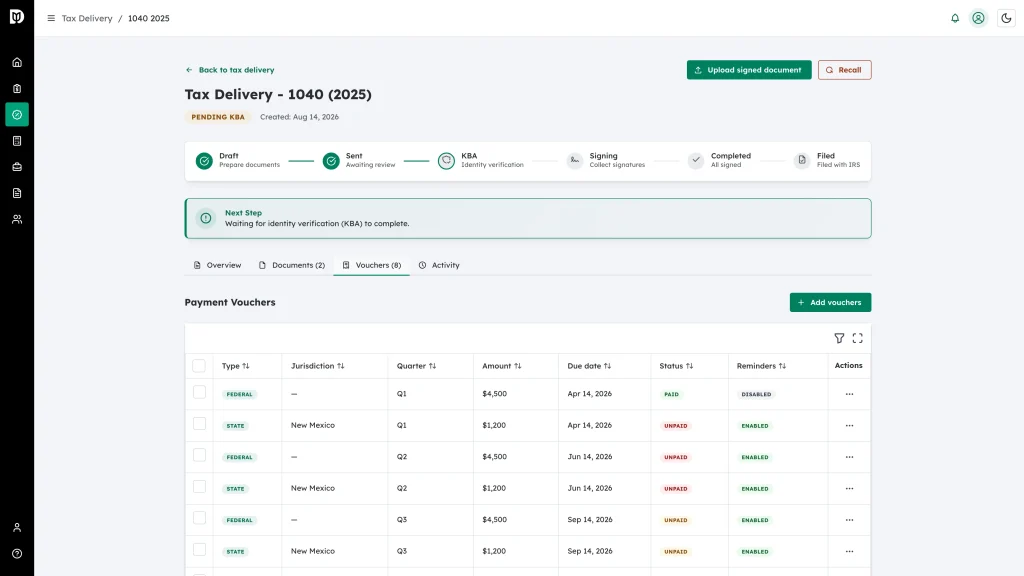
Task: Open actions menu for State Q1 row
Action: tap(849, 426)
